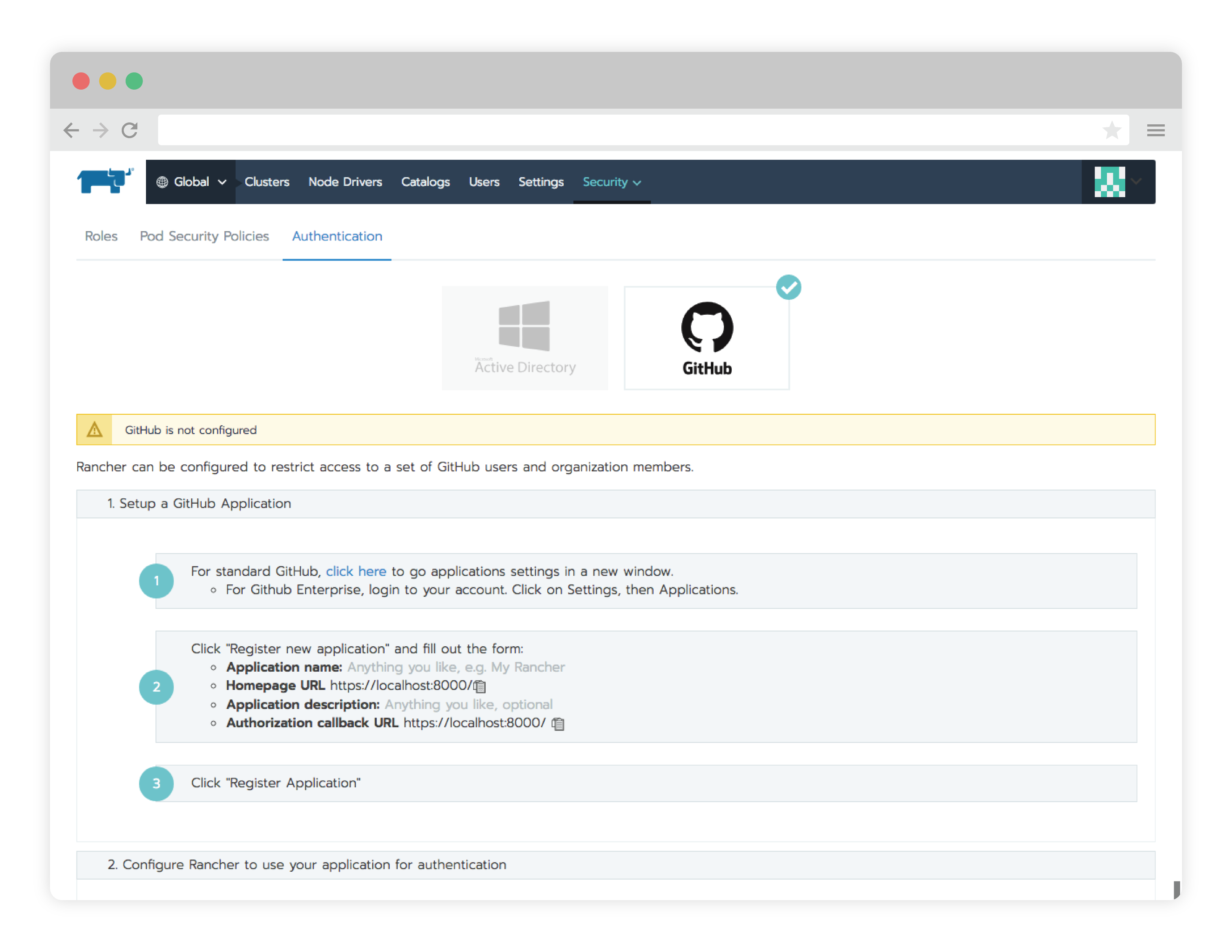This screenshot has width=1232, height=952.
Task: Open the Global scope dropdown
Action: [x=191, y=182]
